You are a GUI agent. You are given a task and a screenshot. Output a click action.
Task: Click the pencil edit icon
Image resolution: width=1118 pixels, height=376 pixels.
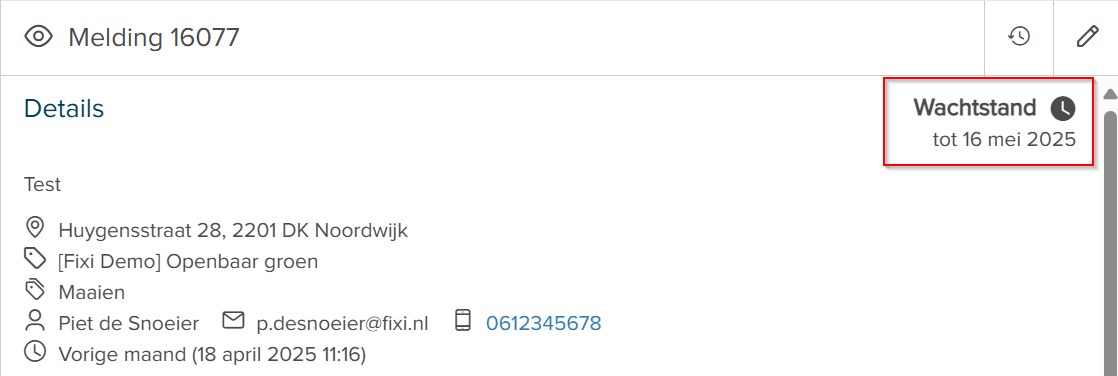(1087, 36)
